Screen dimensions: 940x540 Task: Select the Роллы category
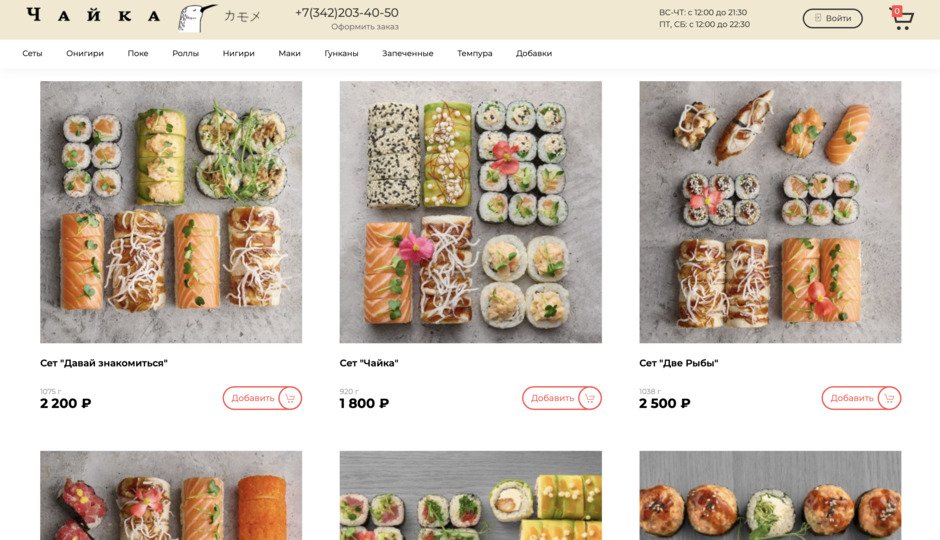185,53
